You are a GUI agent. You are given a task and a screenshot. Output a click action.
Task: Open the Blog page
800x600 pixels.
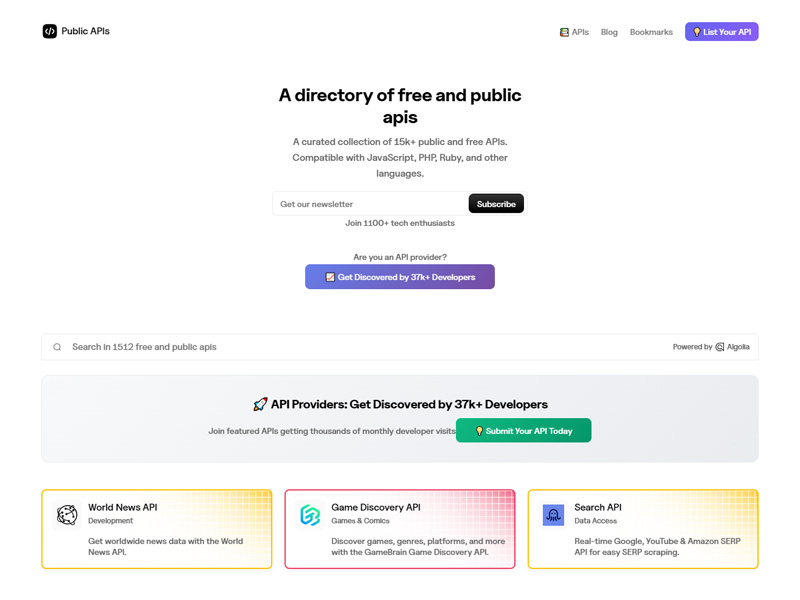(609, 31)
